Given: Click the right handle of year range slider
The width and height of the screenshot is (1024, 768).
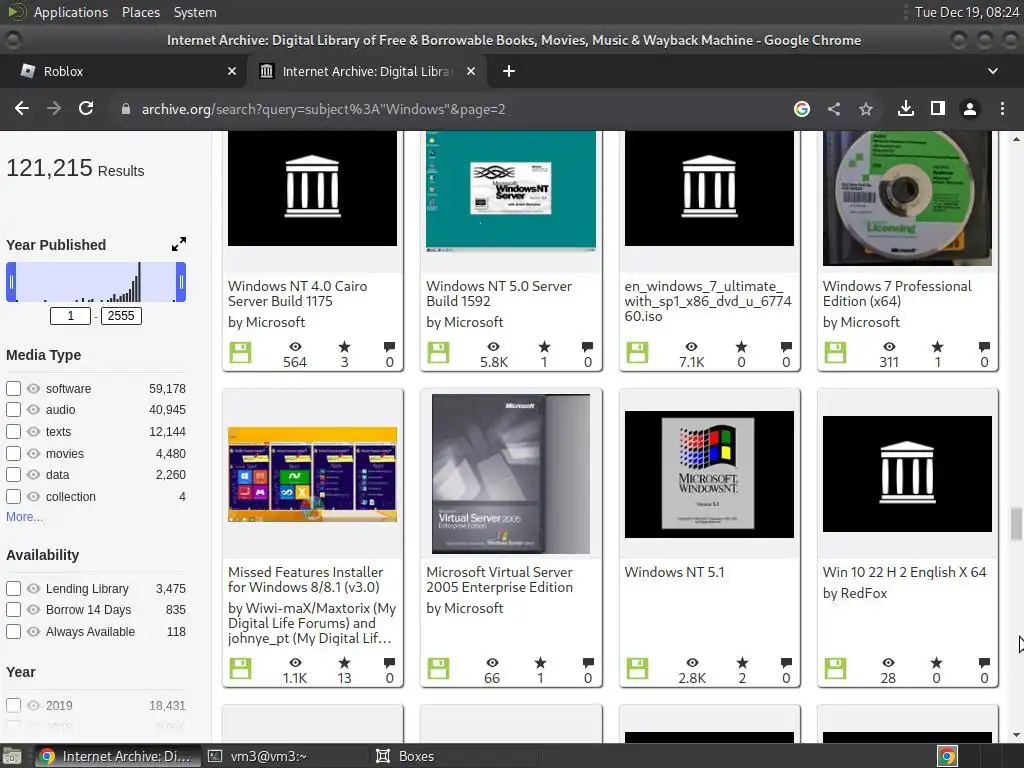Looking at the screenshot, I should 181,282.
